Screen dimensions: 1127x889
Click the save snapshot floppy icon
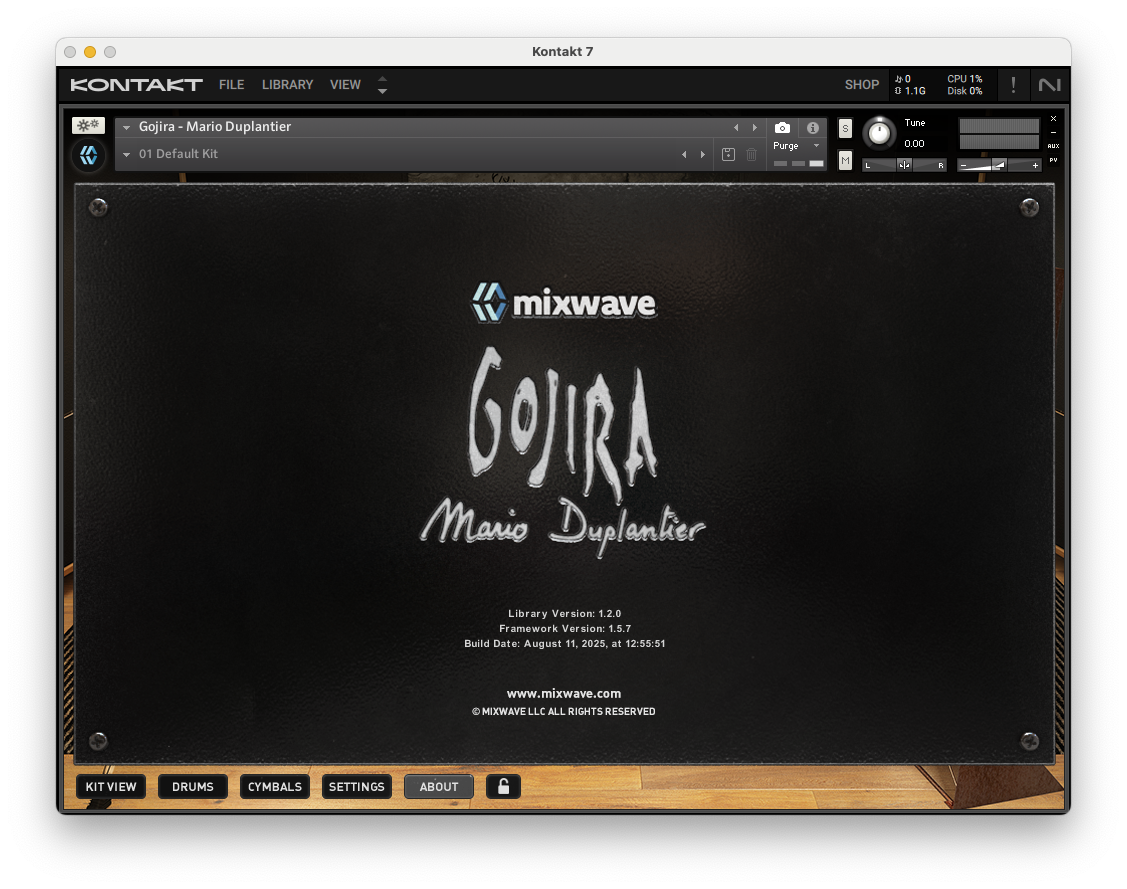(x=728, y=154)
